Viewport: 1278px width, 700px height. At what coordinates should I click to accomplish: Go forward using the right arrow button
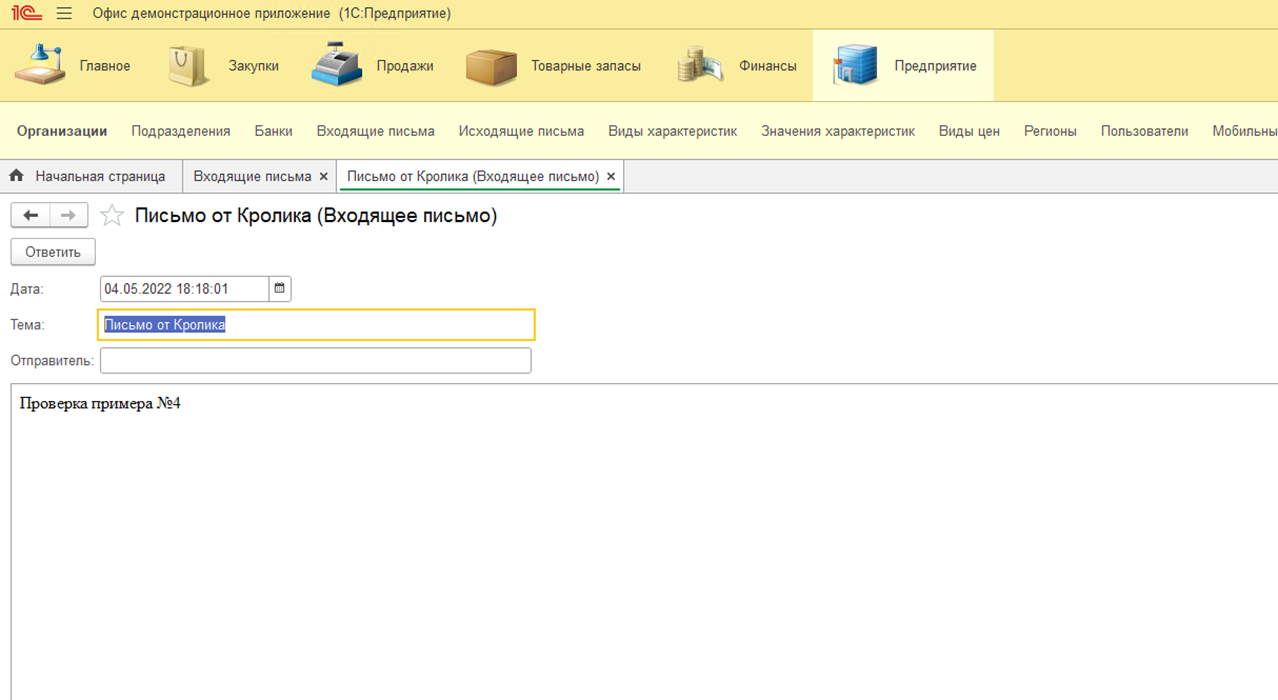coord(68,215)
